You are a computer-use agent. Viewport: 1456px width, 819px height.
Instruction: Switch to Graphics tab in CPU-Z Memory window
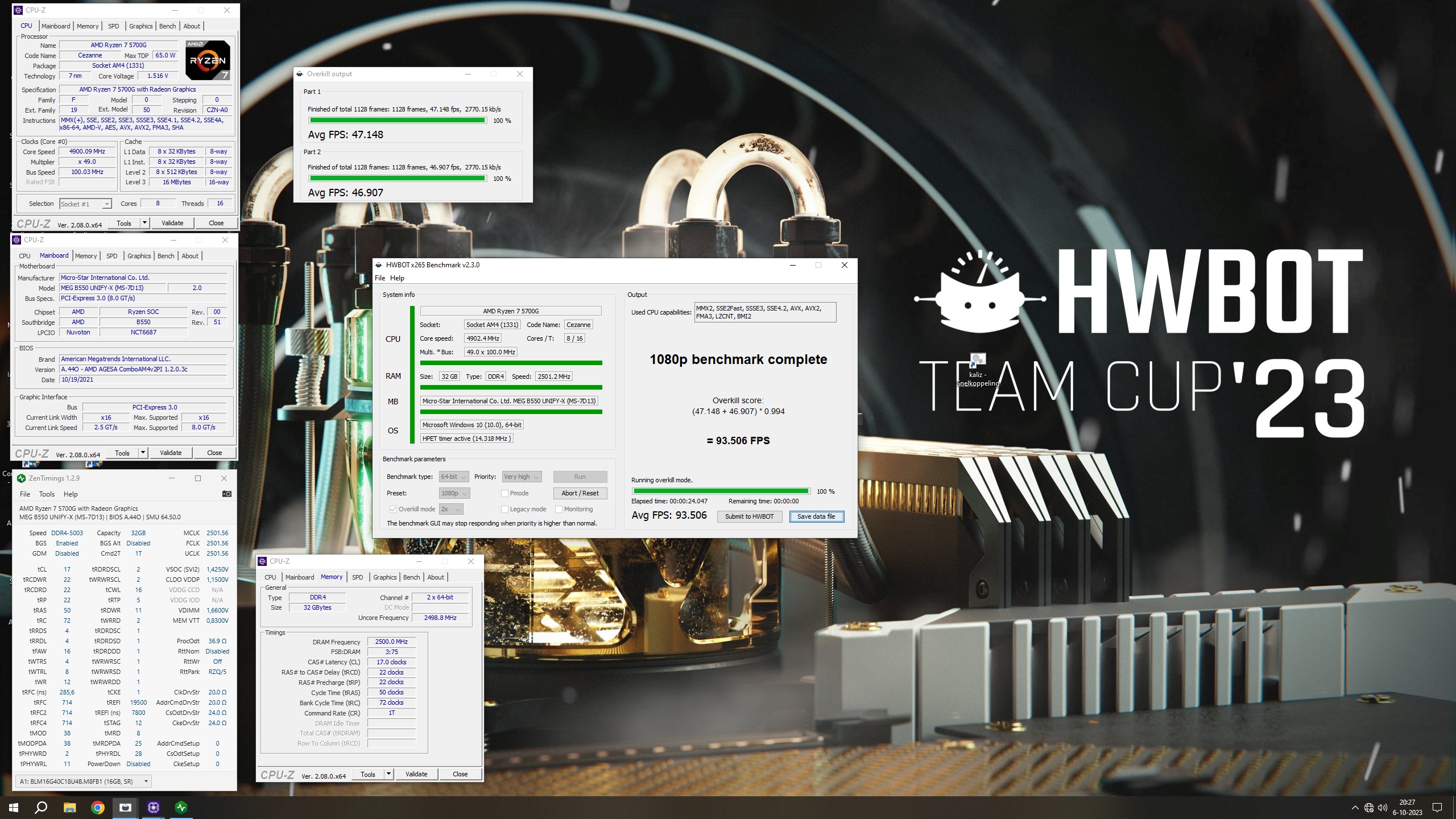(384, 577)
